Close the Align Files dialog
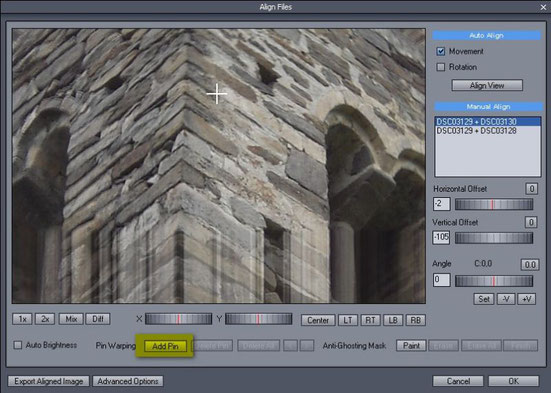Image resolution: width=551 pixels, height=393 pixels. click(543, 7)
